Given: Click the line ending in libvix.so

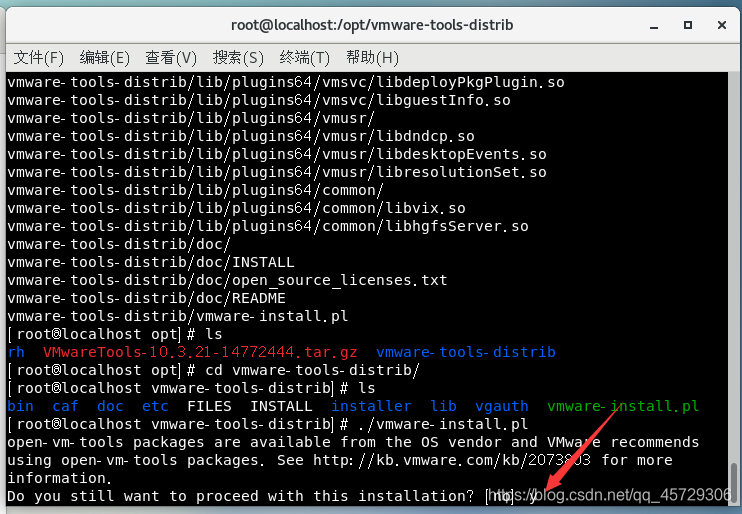Looking at the screenshot, I should (236, 208).
